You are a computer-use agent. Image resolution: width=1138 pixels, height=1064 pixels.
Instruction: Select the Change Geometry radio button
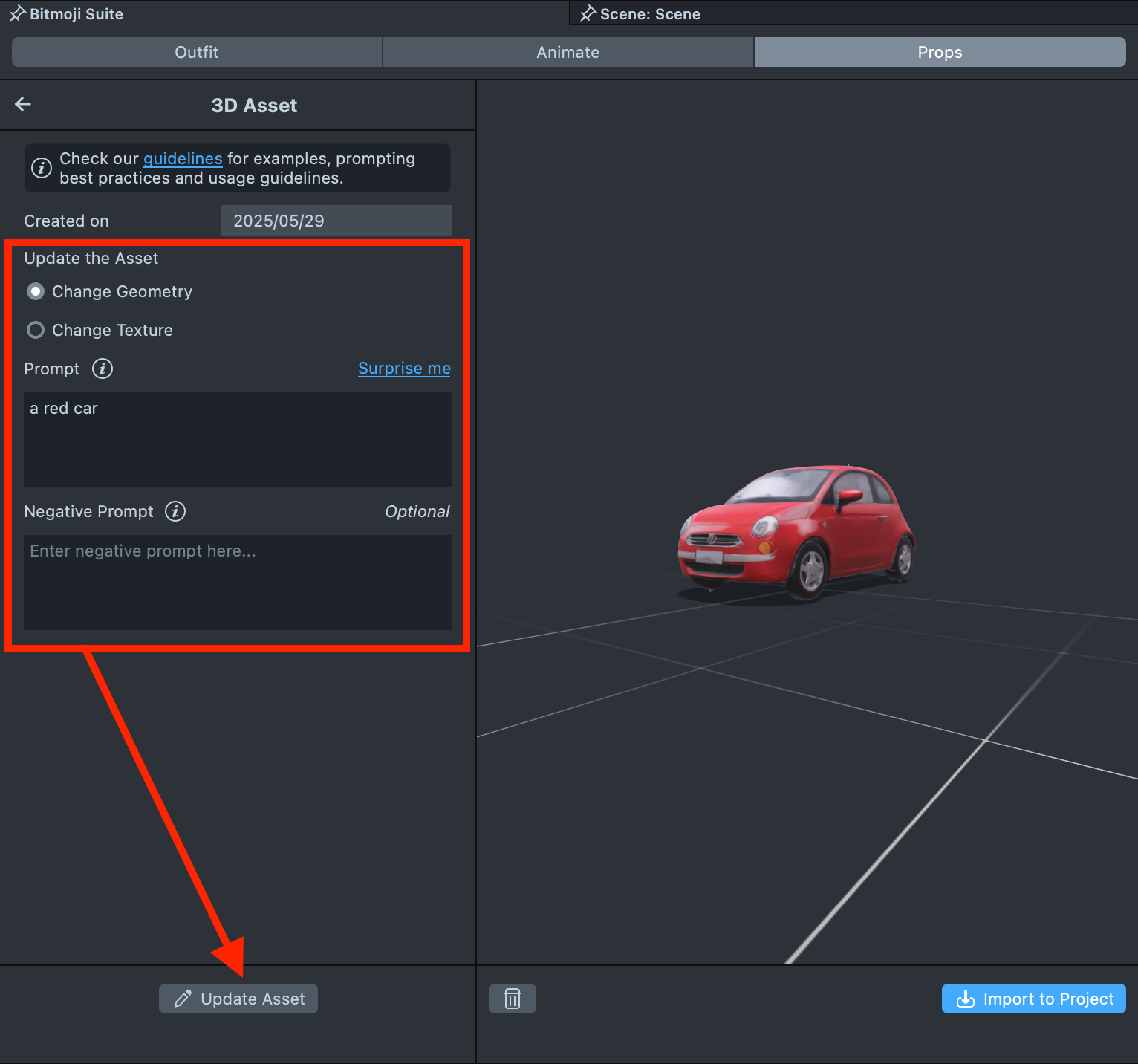coord(36,291)
